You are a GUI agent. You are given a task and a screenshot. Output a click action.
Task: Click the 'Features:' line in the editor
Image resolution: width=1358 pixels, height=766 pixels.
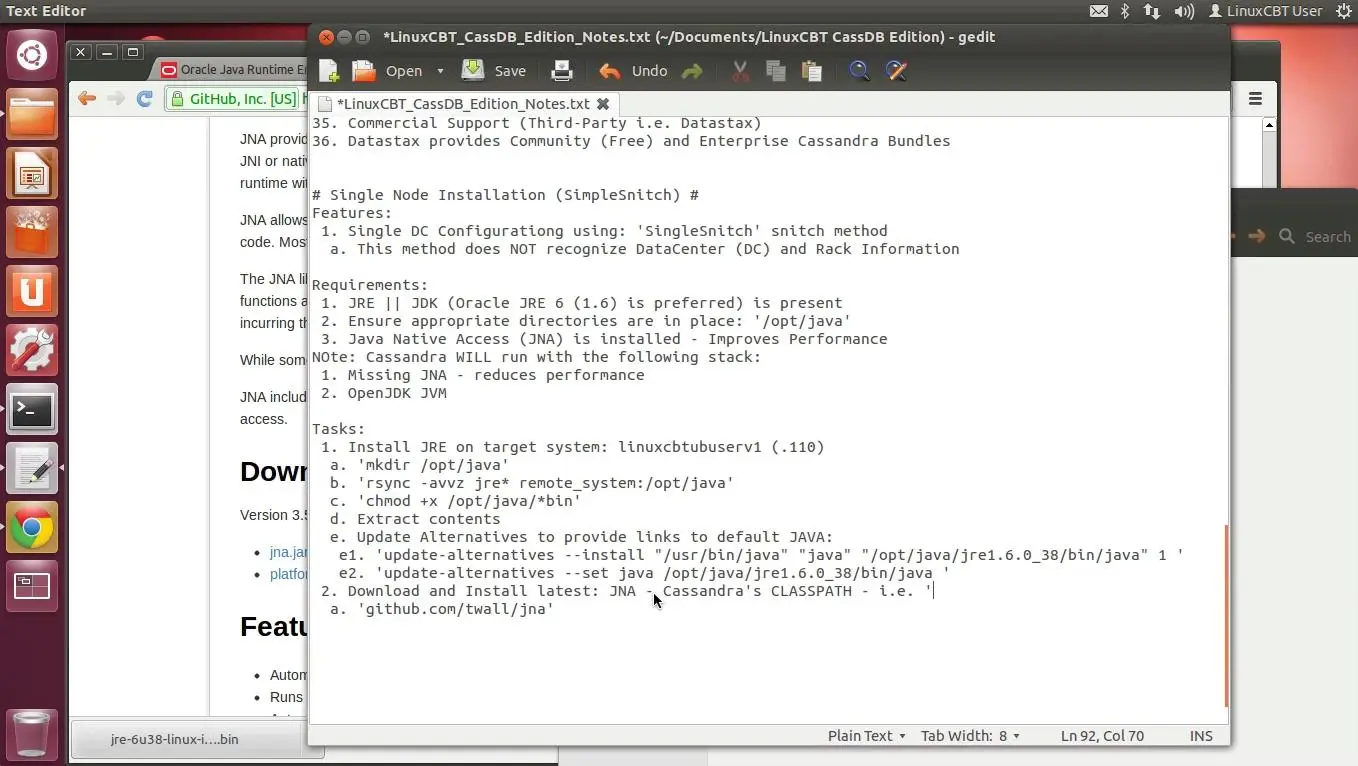[352, 213]
